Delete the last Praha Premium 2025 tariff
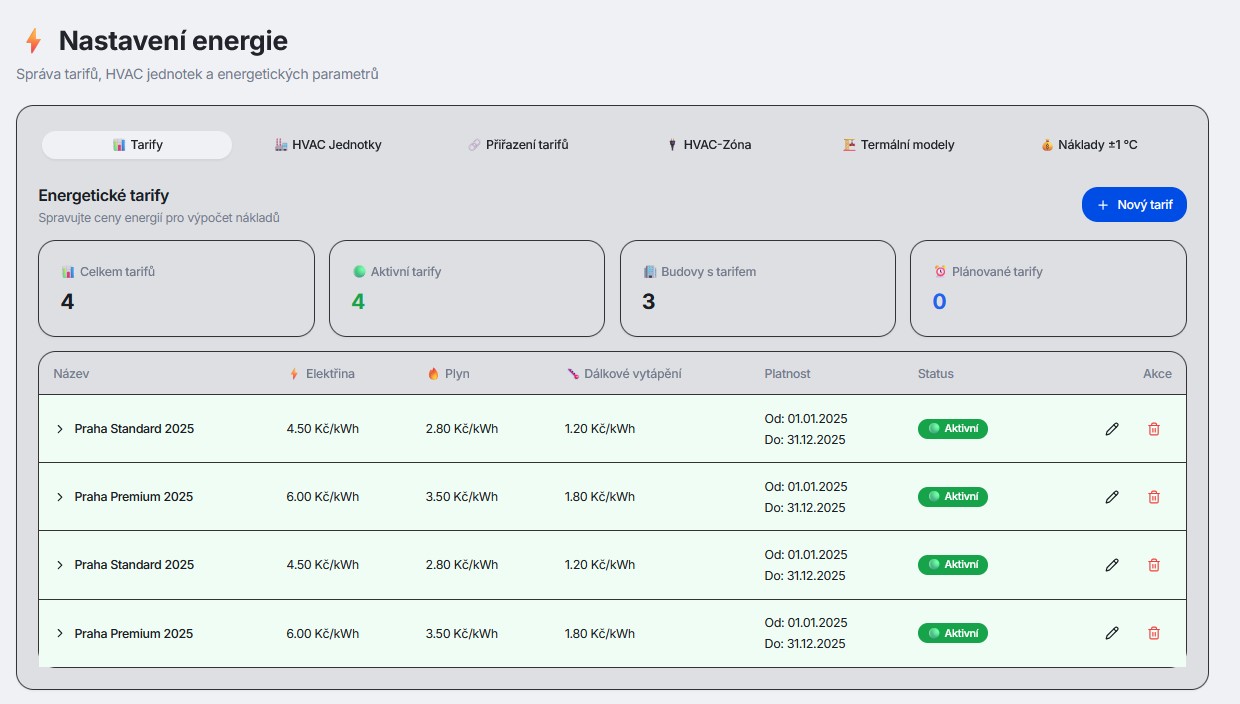Screen dimensions: 1240x704 pyautogui.click(x=1153, y=633)
